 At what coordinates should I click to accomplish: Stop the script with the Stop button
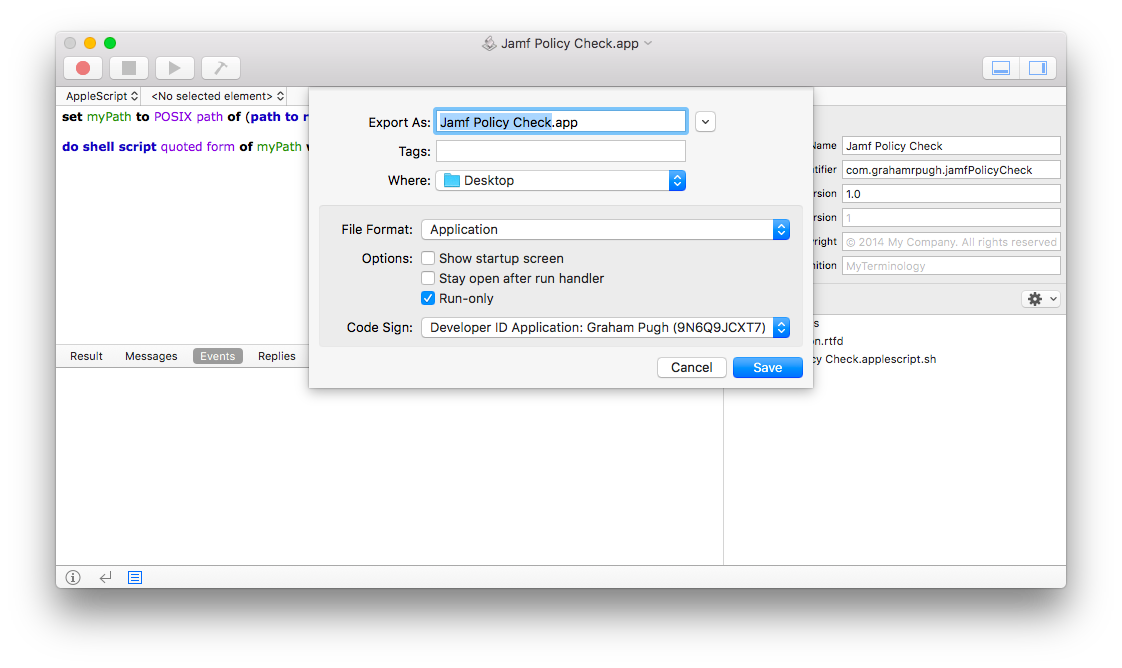coord(129,68)
